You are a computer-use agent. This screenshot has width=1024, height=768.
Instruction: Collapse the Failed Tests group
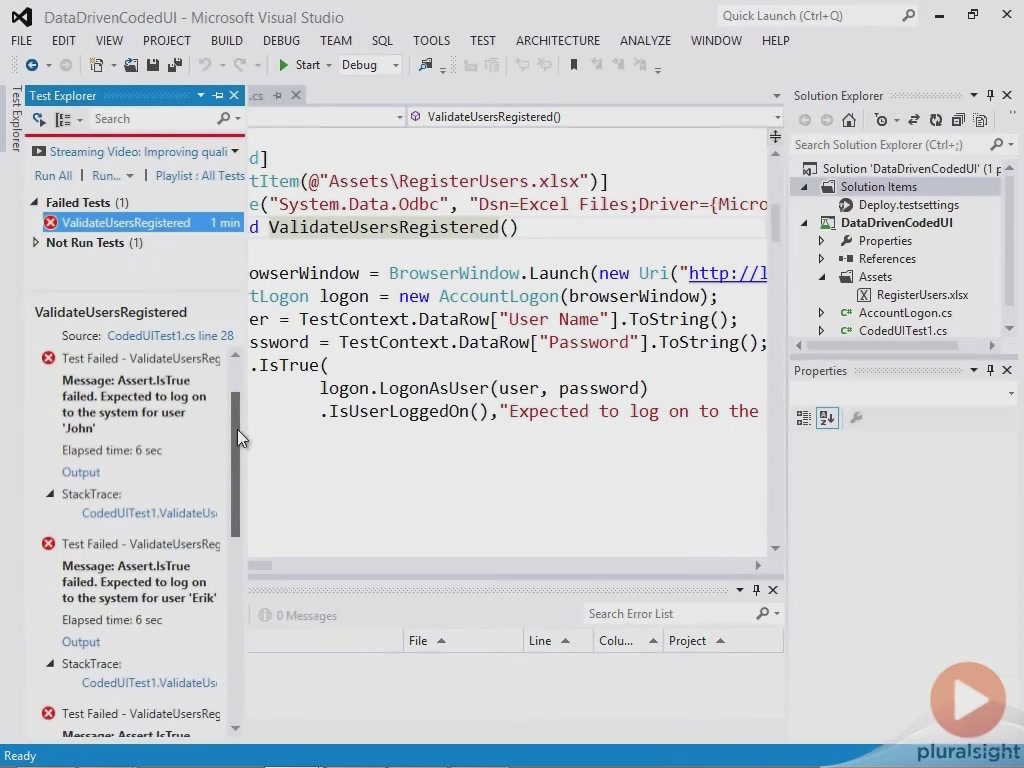pyautogui.click(x=35, y=202)
